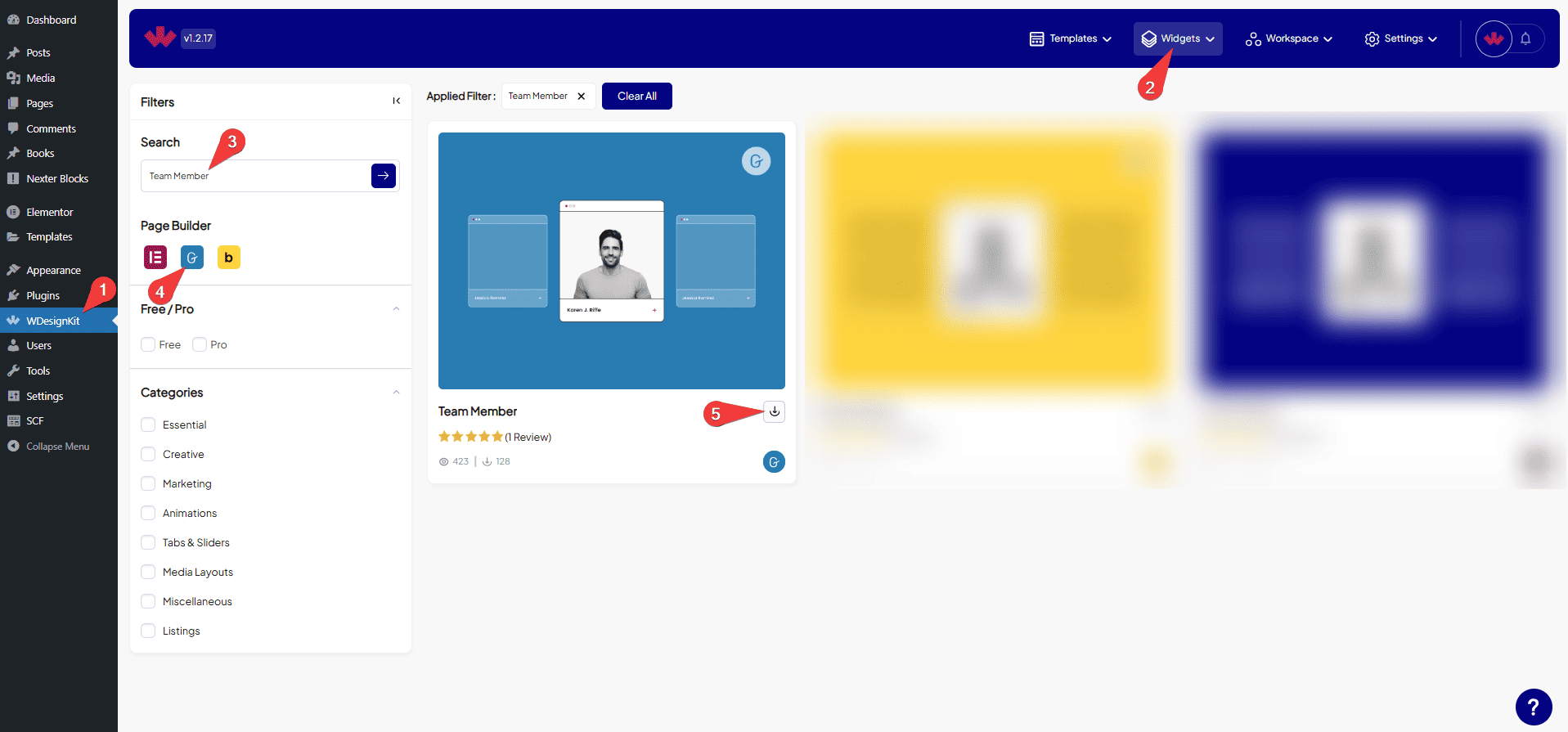Filter by Elementor page builder icon

[x=155, y=257]
